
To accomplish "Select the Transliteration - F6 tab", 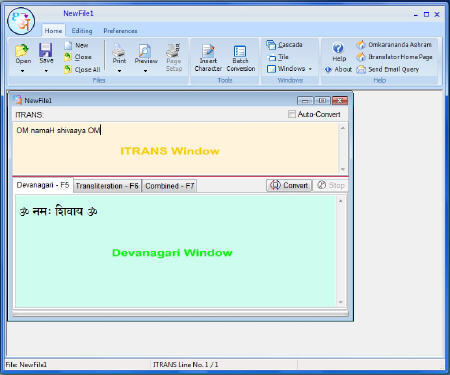I will point(107,186).
